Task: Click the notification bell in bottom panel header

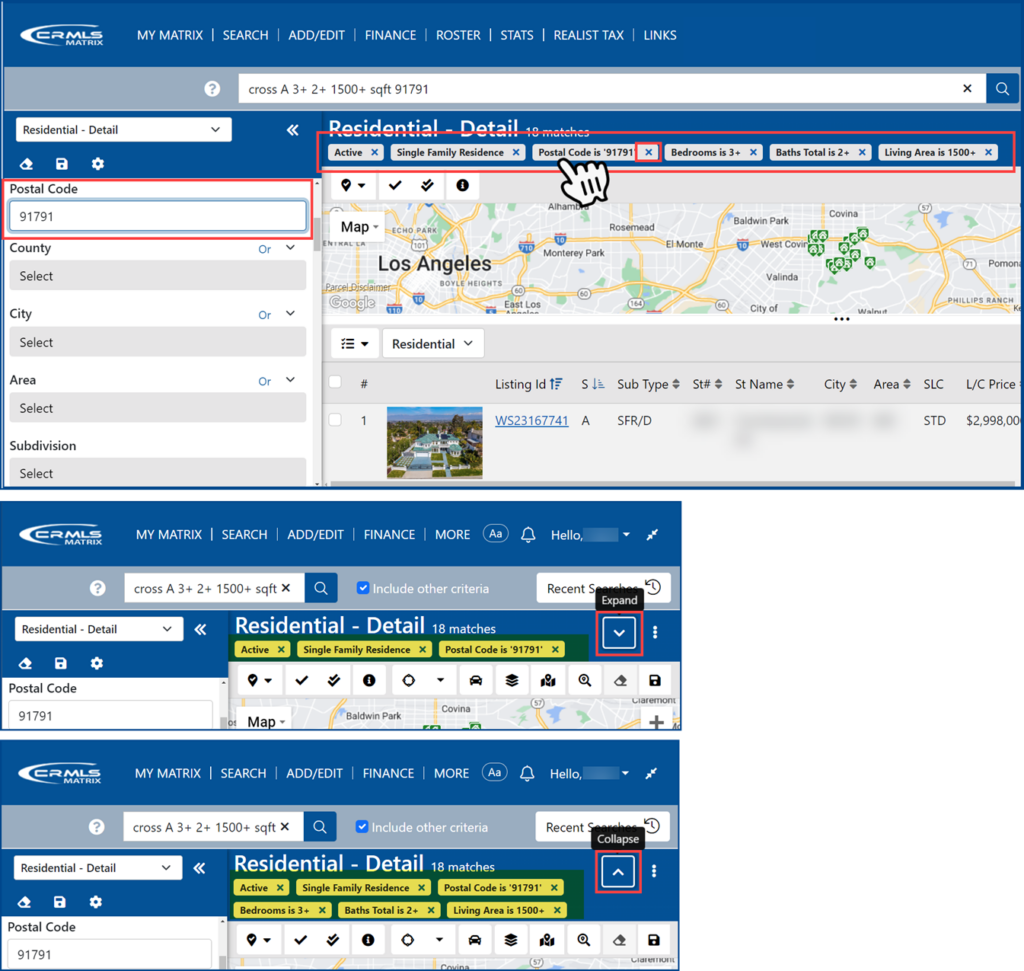Action: [528, 773]
